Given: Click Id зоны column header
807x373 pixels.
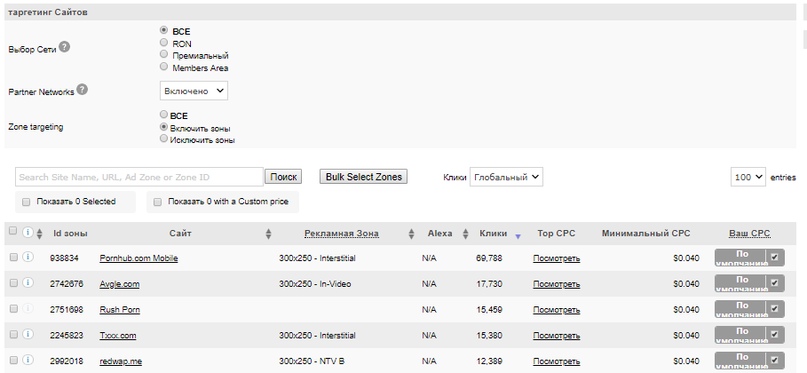Looking at the screenshot, I should [x=71, y=233].
